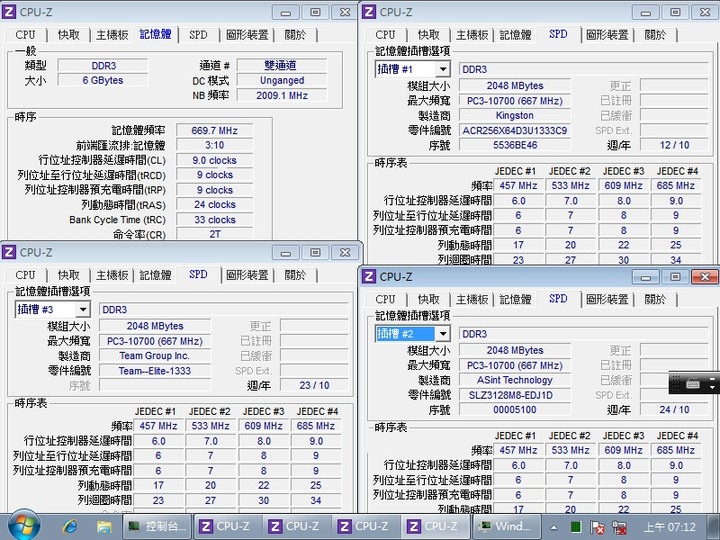This screenshot has width=720, height=540.
Task: Select the 雙通道 channel value
Action: tap(282, 65)
